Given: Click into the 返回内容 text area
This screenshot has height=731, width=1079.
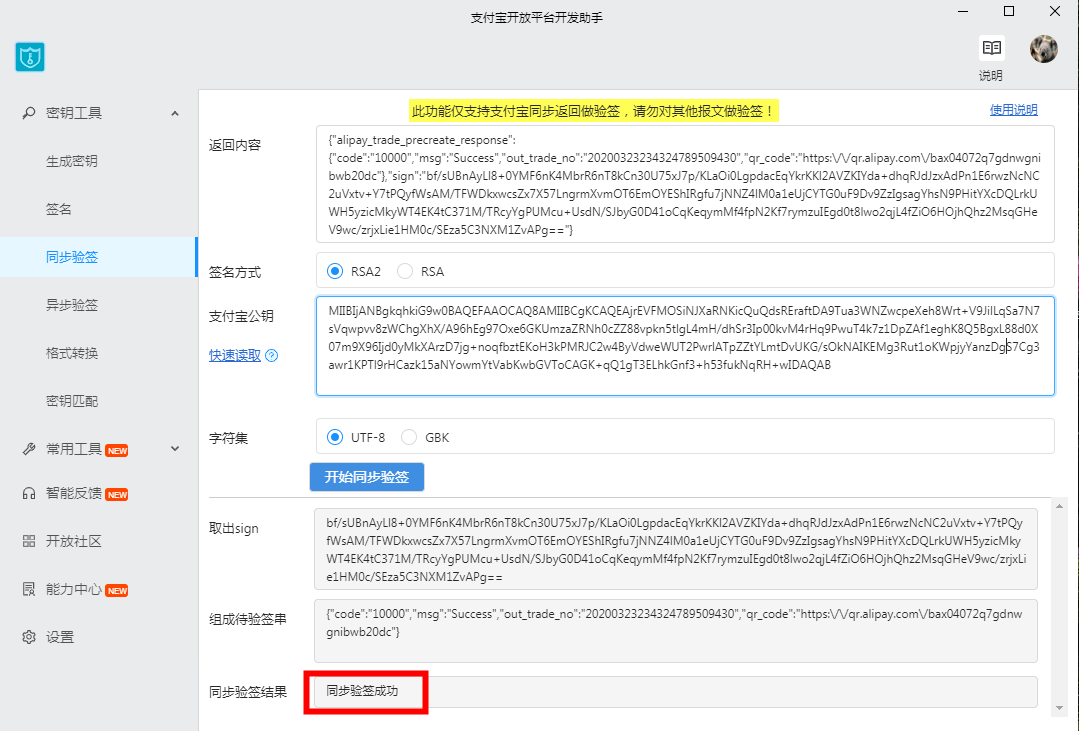Looking at the screenshot, I should [685, 184].
